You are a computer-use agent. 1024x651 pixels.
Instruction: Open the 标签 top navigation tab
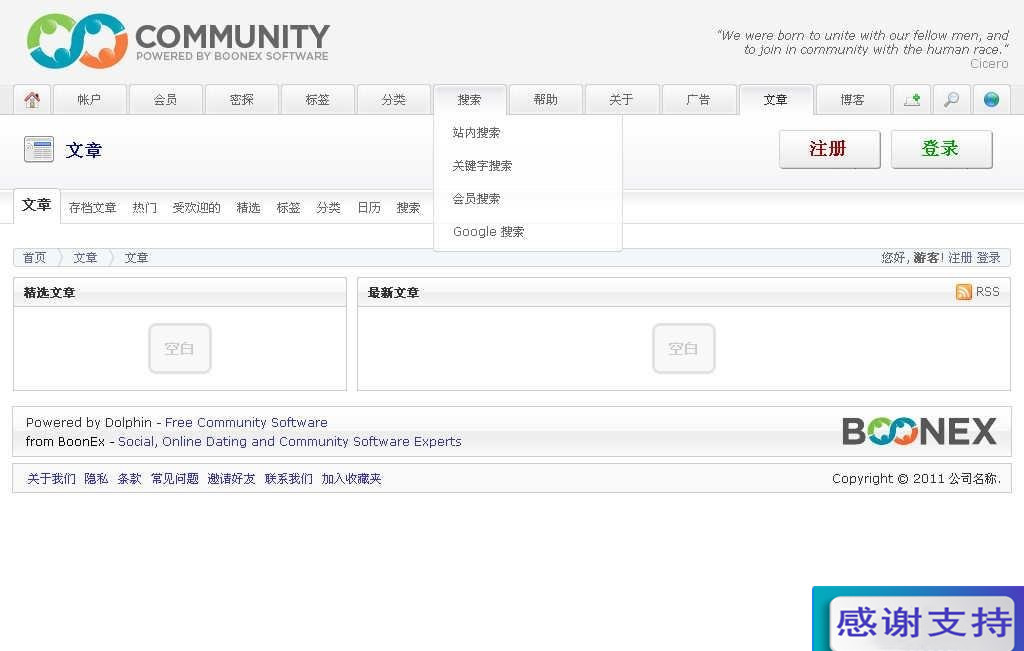point(317,100)
